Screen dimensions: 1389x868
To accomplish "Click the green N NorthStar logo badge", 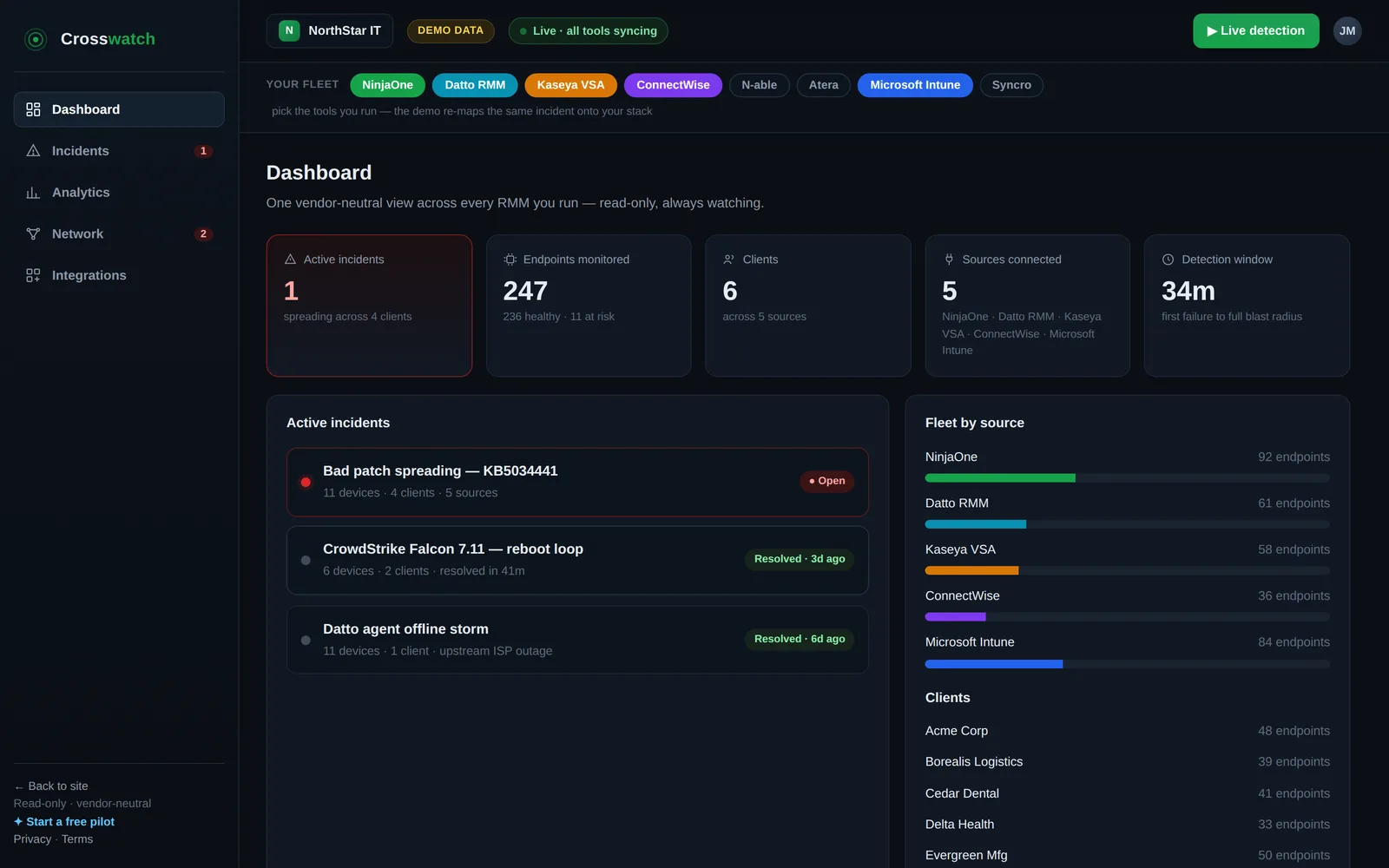I will point(289,30).
